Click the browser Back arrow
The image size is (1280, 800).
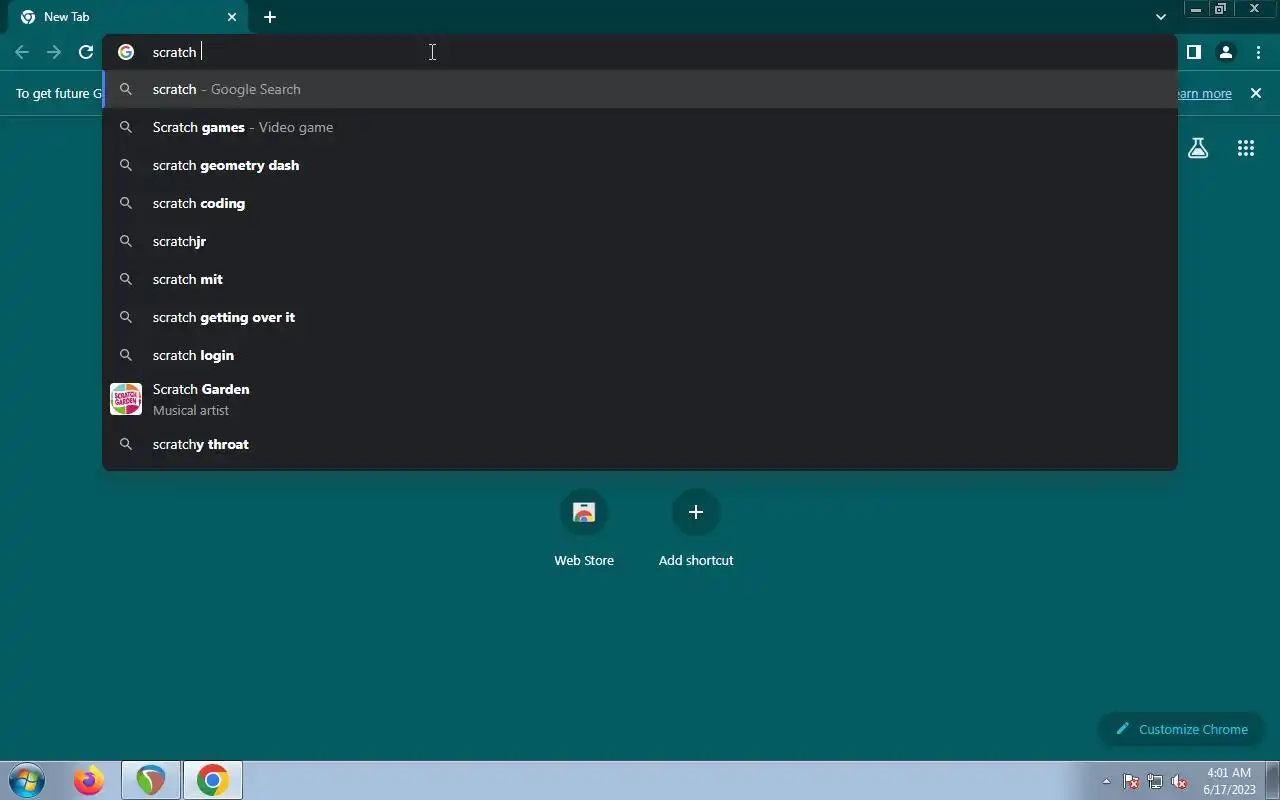pyautogui.click(x=22, y=52)
